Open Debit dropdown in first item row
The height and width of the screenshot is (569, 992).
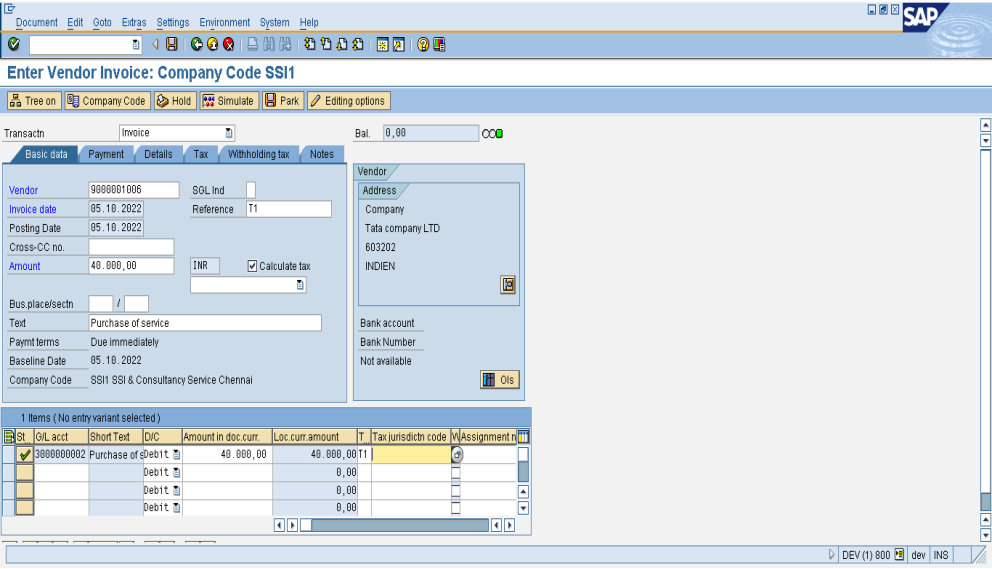[x=176, y=455]
